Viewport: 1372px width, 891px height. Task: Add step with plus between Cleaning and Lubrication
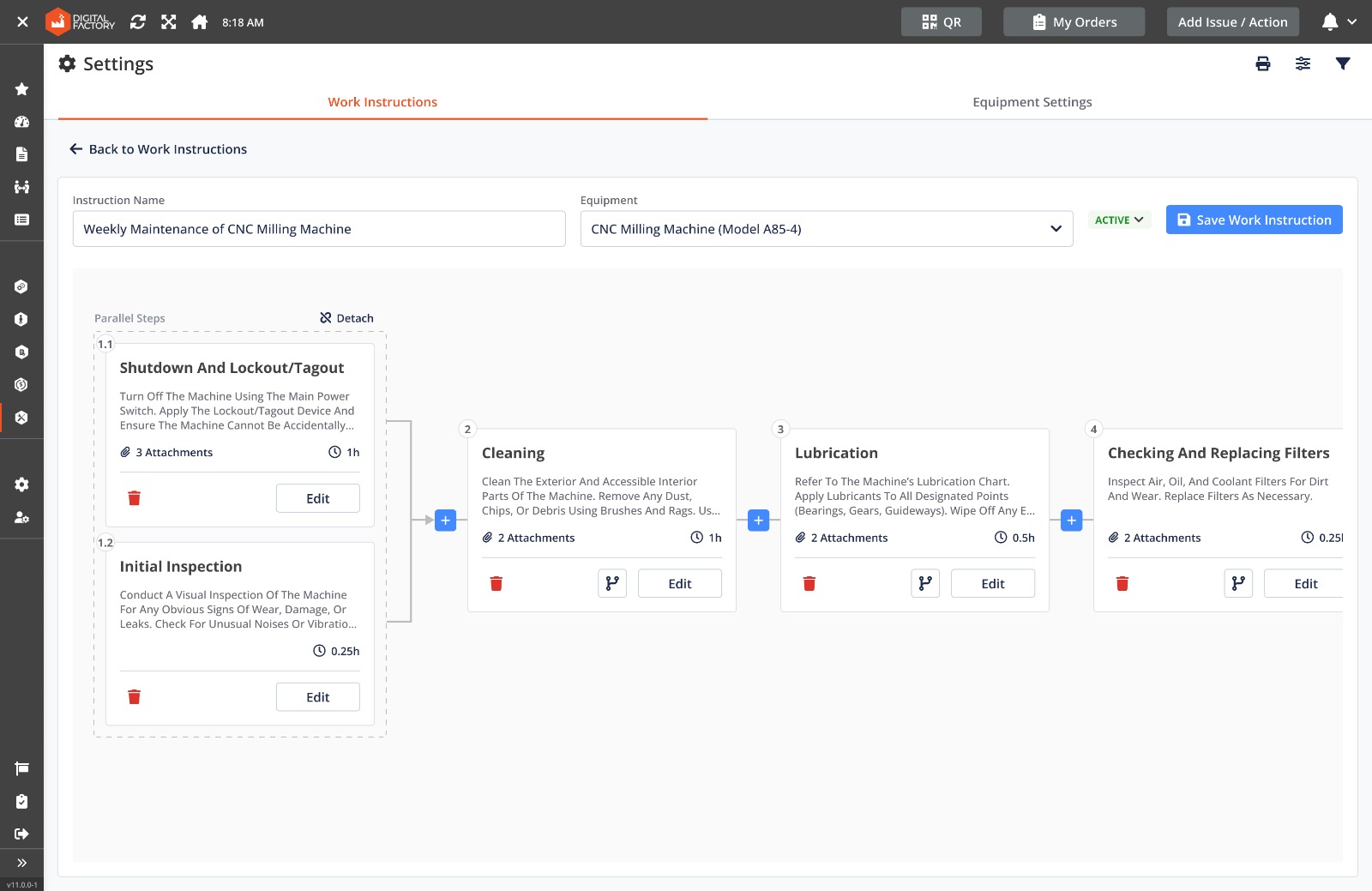click(x=758, y=521)
